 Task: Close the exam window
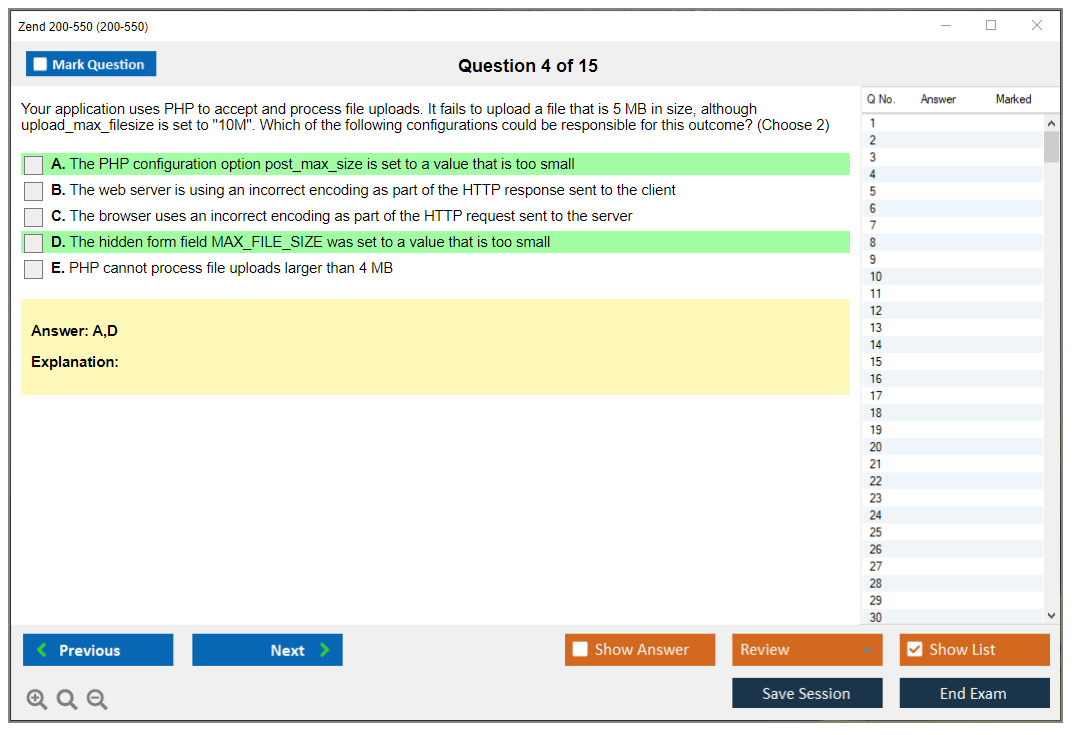tap(1037, 26)
